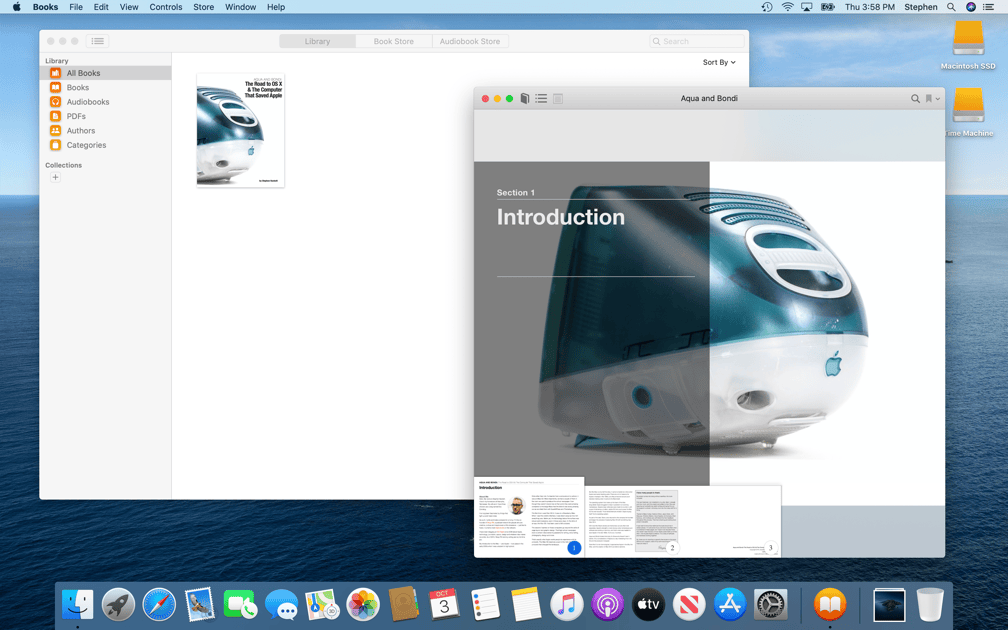Viewport: 1008px width, 630px height.
Task: Open the Edit menu
Action: pos(101,7)
